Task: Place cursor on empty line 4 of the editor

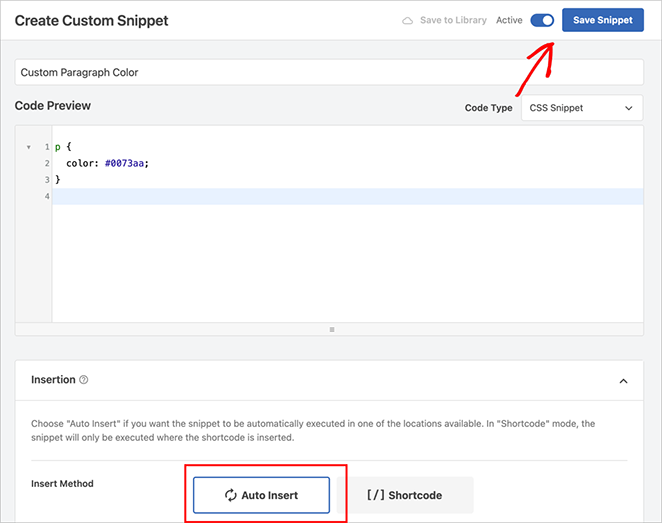Action: click(x=300, y=196)
